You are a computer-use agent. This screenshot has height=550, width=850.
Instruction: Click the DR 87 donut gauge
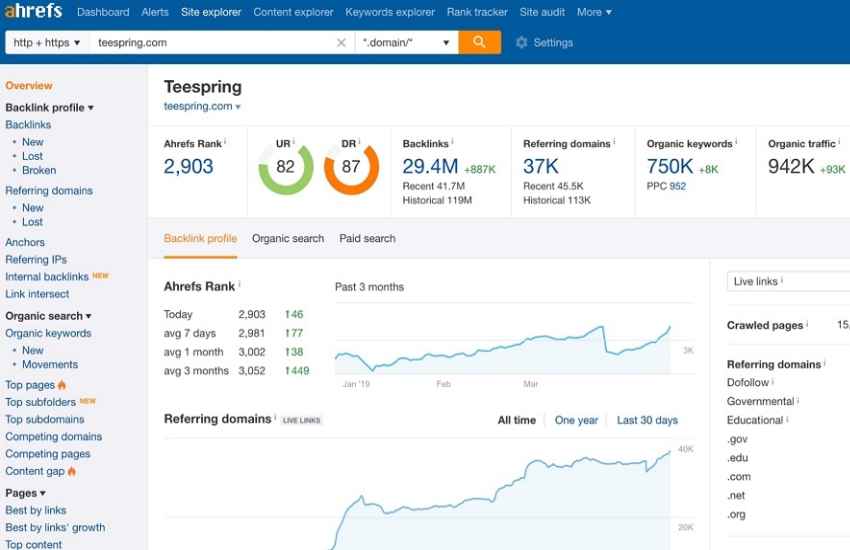click(350, 167)
